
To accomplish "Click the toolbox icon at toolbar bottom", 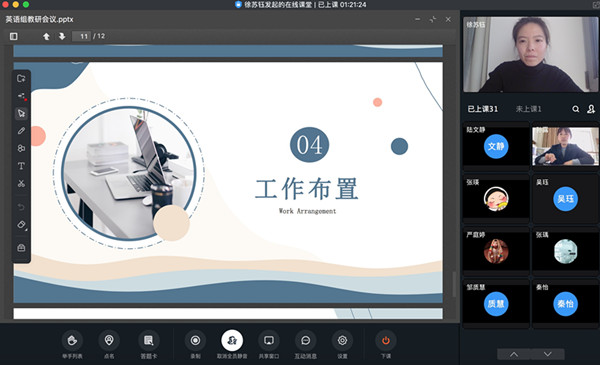I will coord(21,248).
